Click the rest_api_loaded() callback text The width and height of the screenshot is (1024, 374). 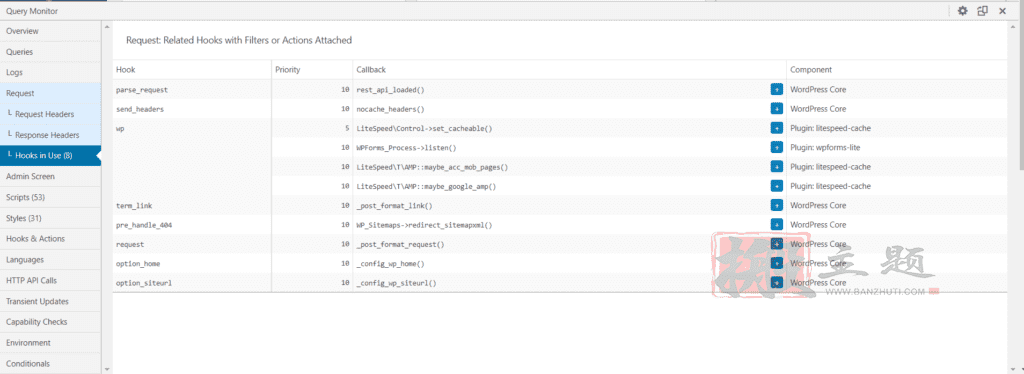390,89
